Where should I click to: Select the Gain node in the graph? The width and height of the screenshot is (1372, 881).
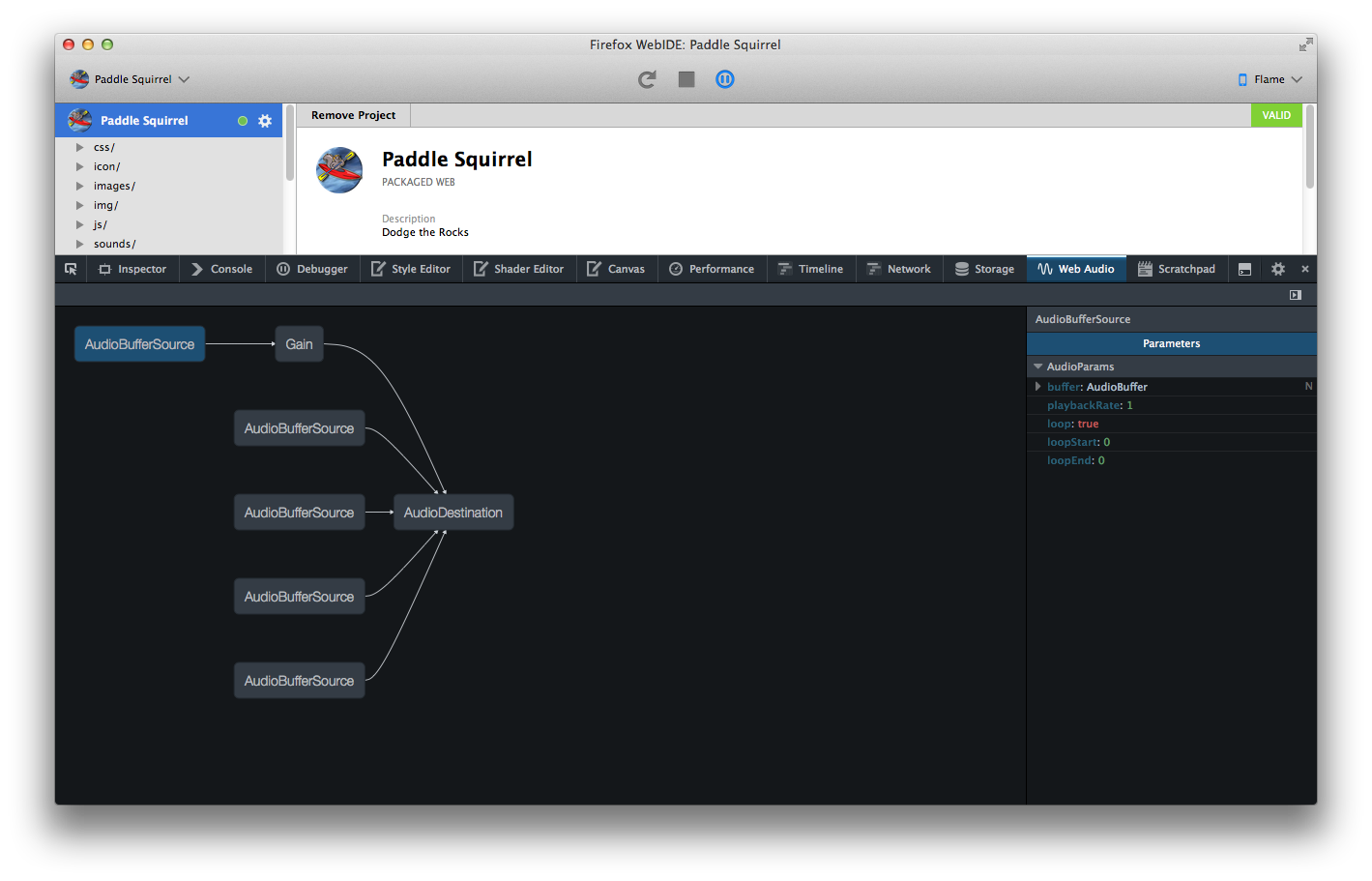click(300, 344)
